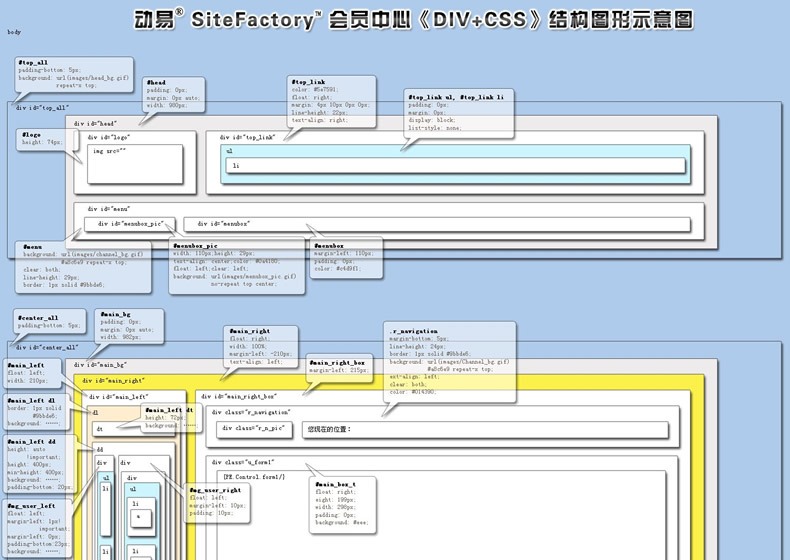The image size is (790, 560).
Task: Click the #menu callout with channel_bg.gif
Action: pos(83,267)
